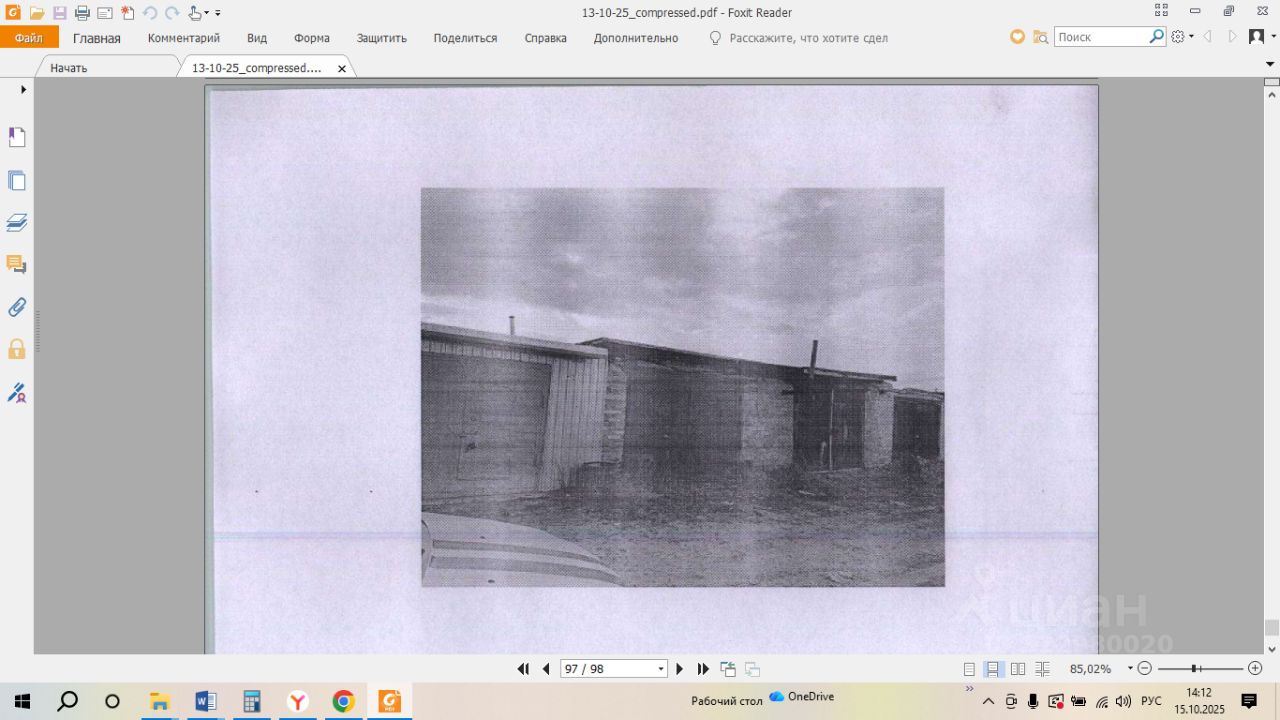The height and width of the screenshot is (720, 1280).
Task: Open the Форма ribbon tab
Action: click(312, 38)
